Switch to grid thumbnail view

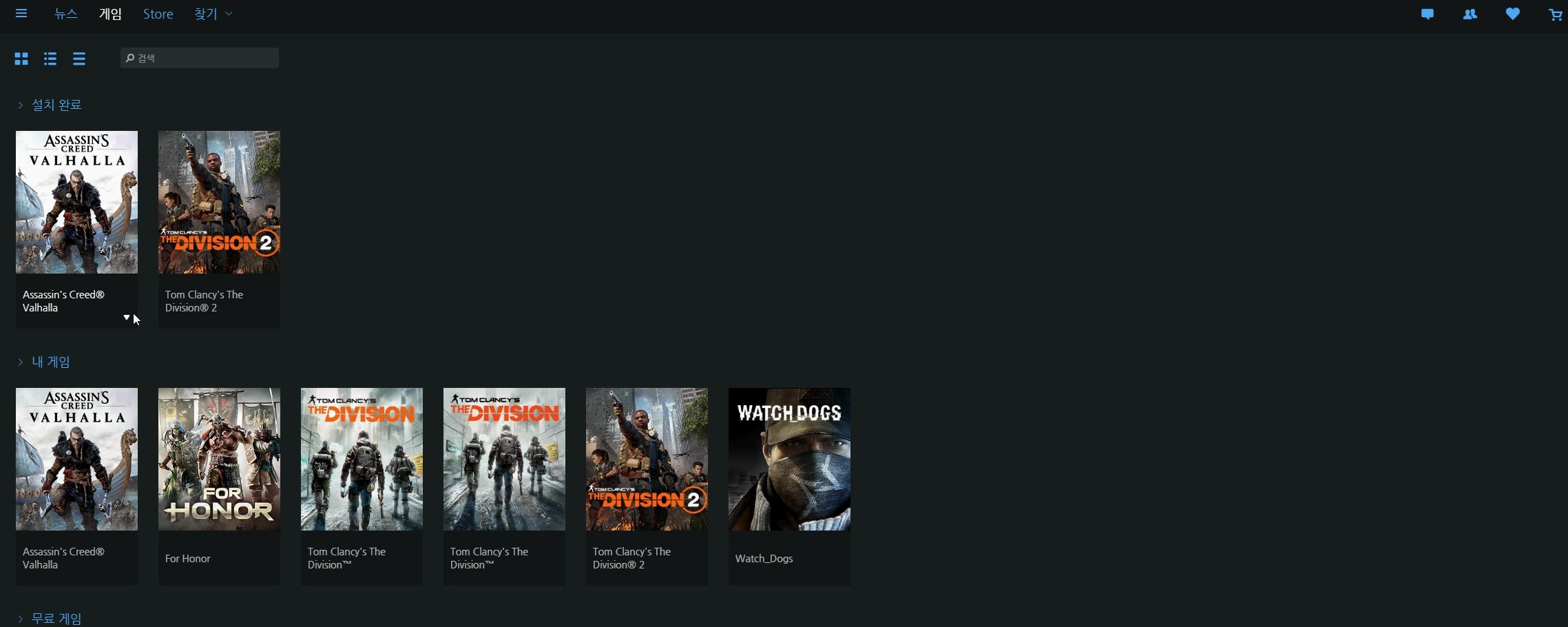coord(21,59)
